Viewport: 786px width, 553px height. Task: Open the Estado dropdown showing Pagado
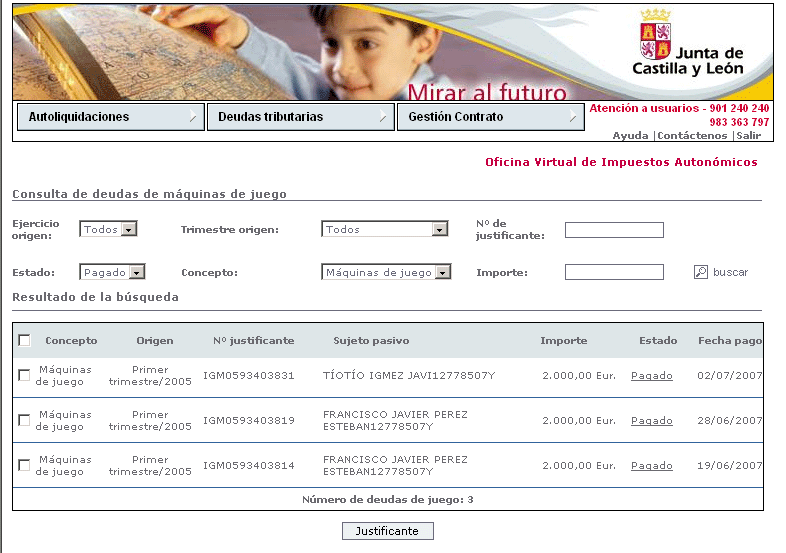coord(138,272)
